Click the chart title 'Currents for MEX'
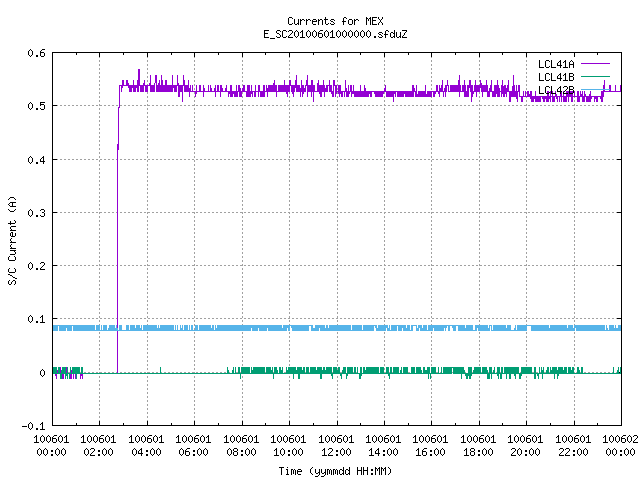This screenshot has width=640, height=480. coord(335,21)
